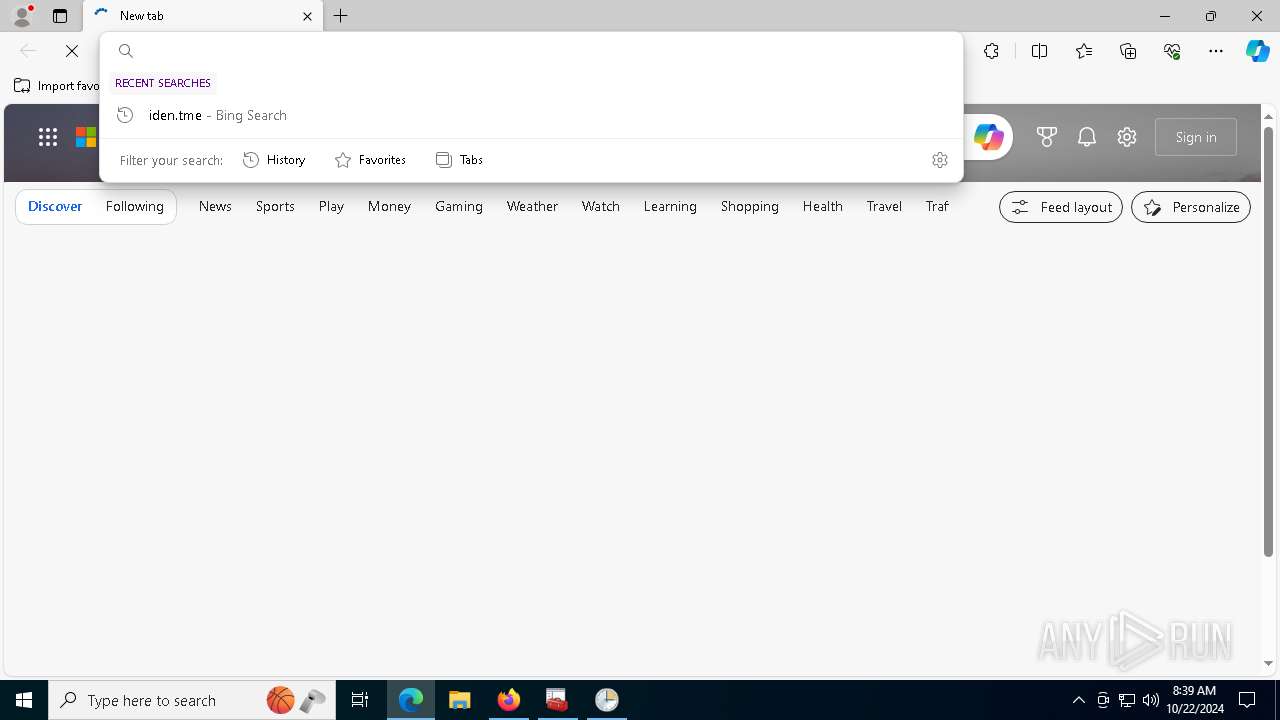Select recent search iden.tme
The width and height of the screenshot is (1280, 720).
coord(531,115)
